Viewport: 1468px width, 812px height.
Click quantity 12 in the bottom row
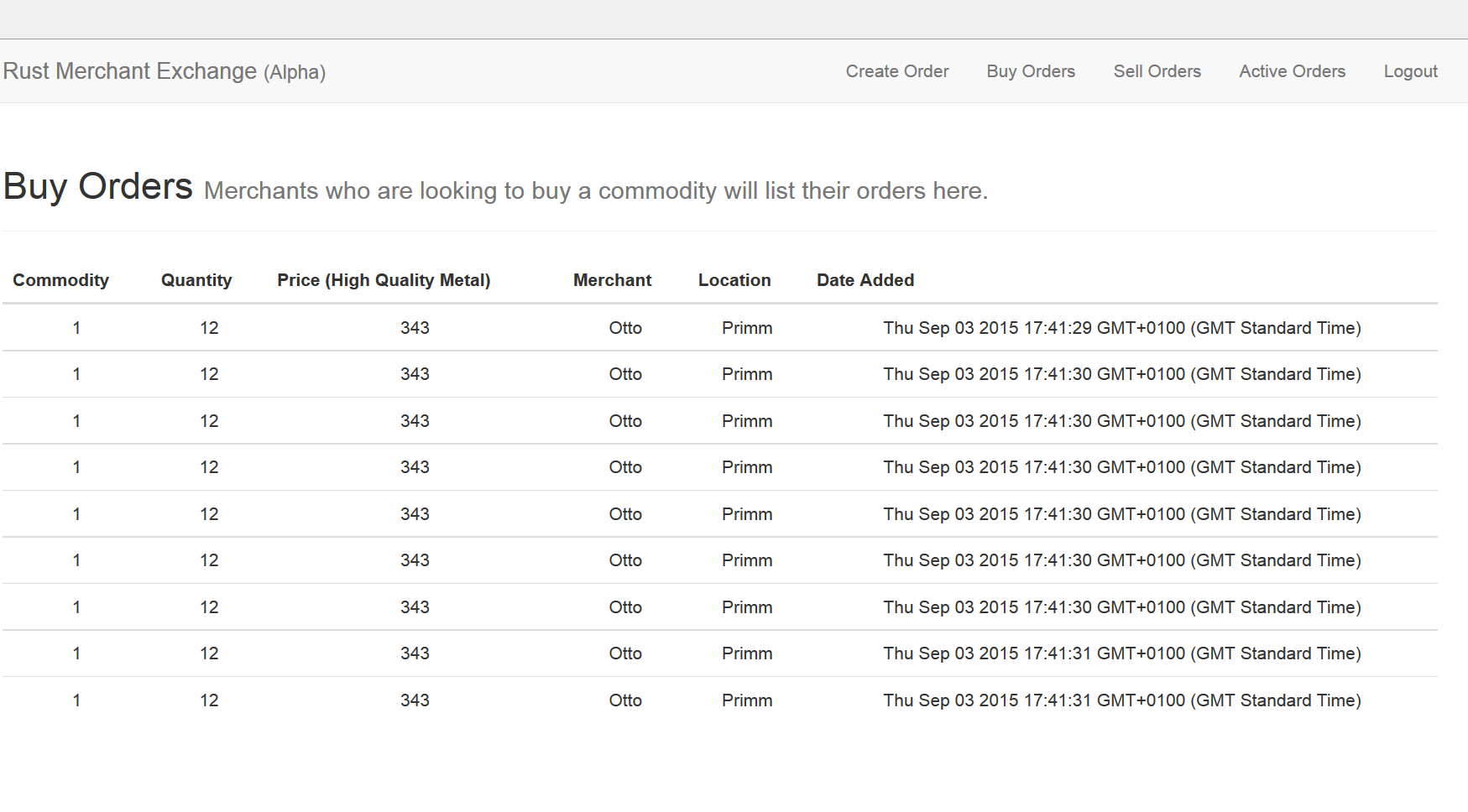click(x=209, y=700)
